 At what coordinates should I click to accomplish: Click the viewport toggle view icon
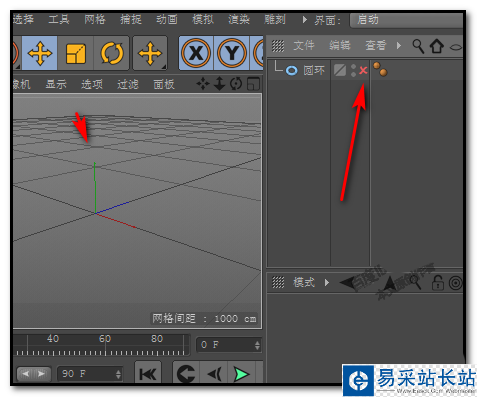253,84
